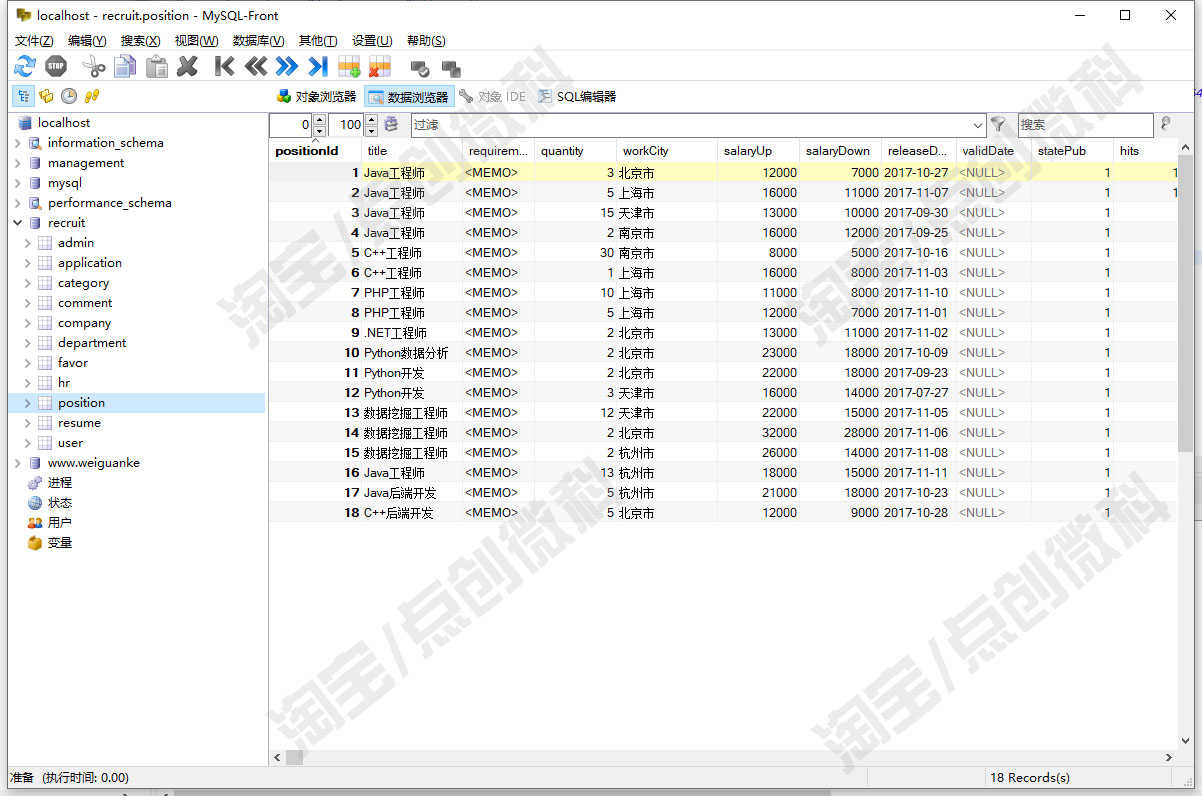
Task: Open the 设置(U) menu
Action: tap(371, 41)
